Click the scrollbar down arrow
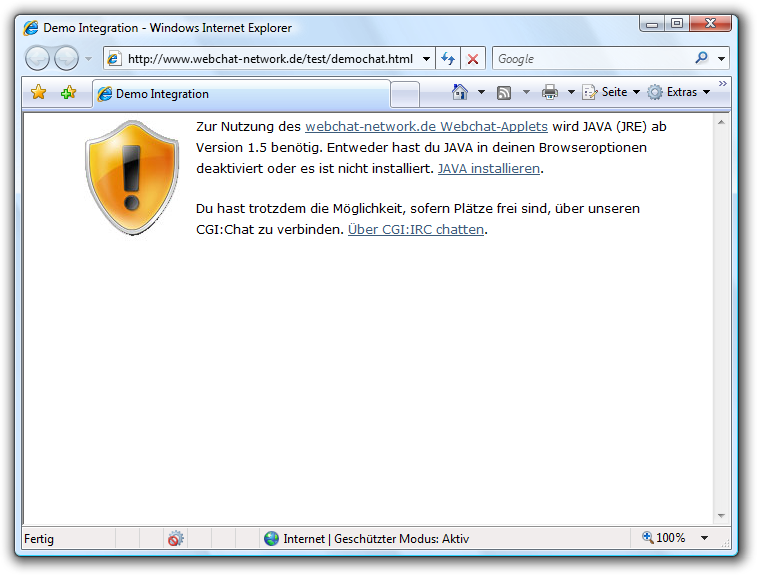The image size is (757, 575). [721, 516]
